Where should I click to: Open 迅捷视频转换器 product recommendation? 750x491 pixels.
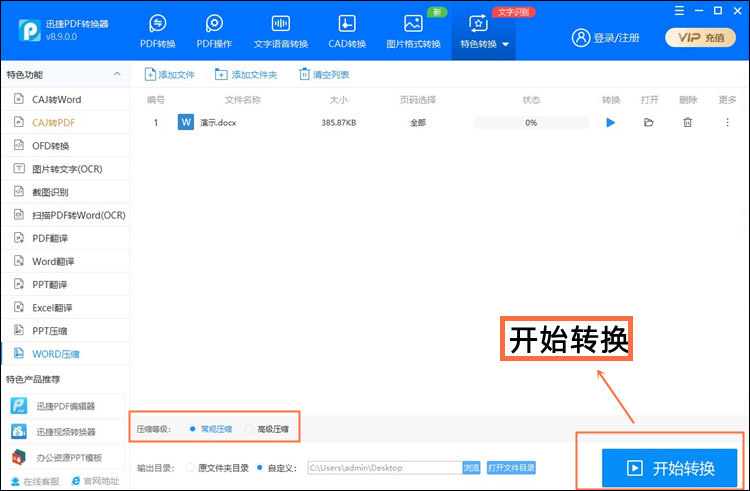tap(66, 432)
